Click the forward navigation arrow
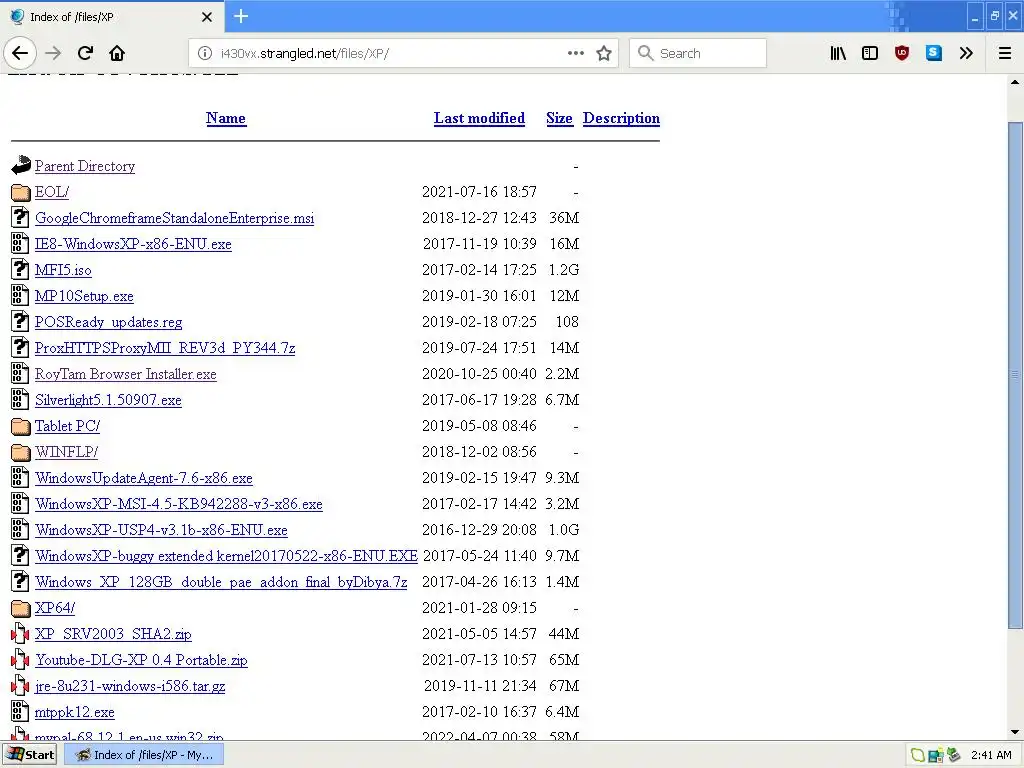 click(53, 53)
